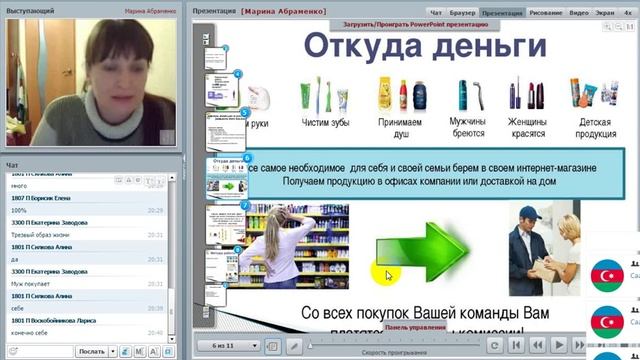
Task: Select the pencil annotation tool
Action: [x=294, y=347]
